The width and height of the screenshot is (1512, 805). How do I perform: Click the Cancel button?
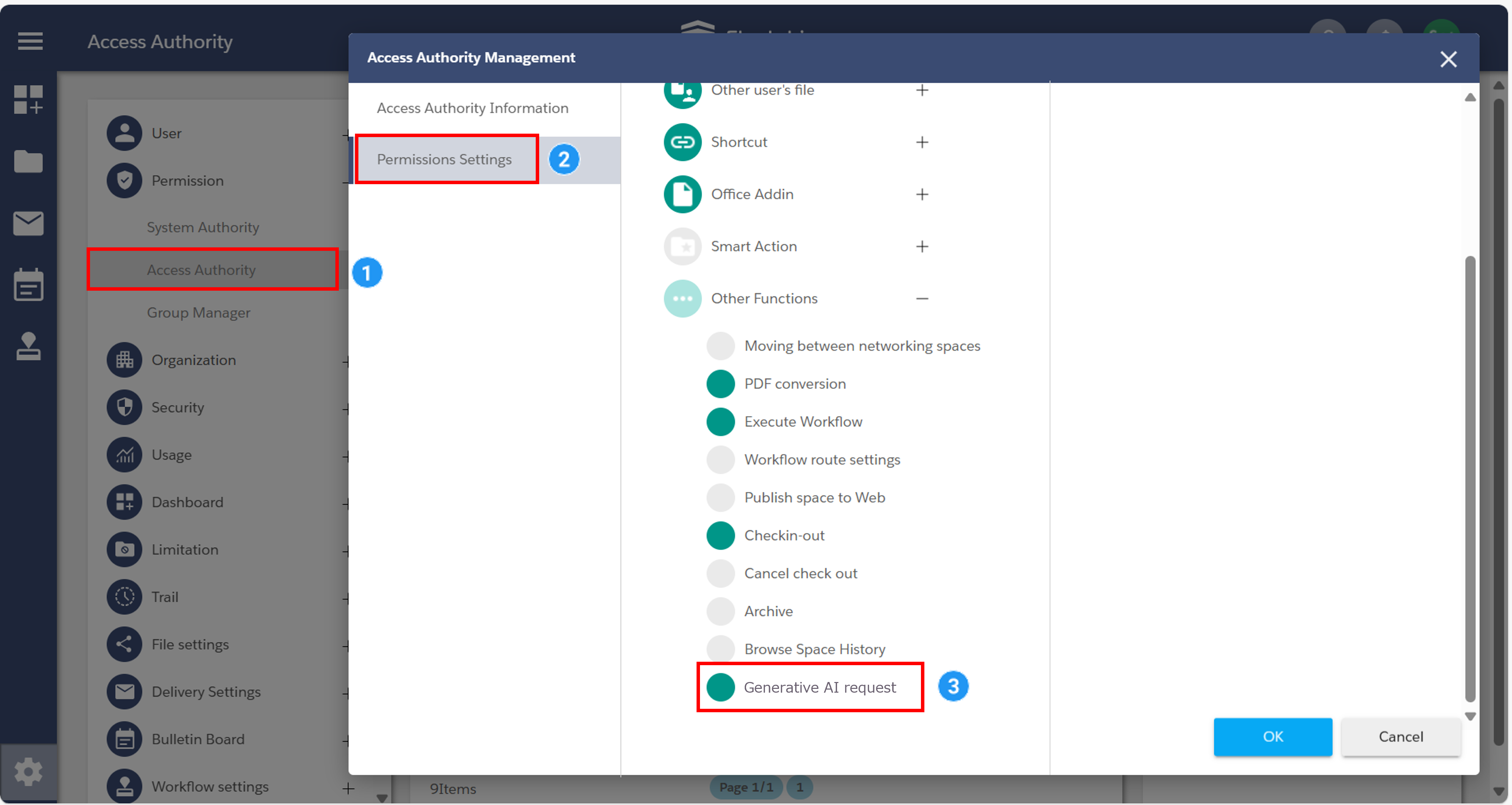[x=1400, y=736]
